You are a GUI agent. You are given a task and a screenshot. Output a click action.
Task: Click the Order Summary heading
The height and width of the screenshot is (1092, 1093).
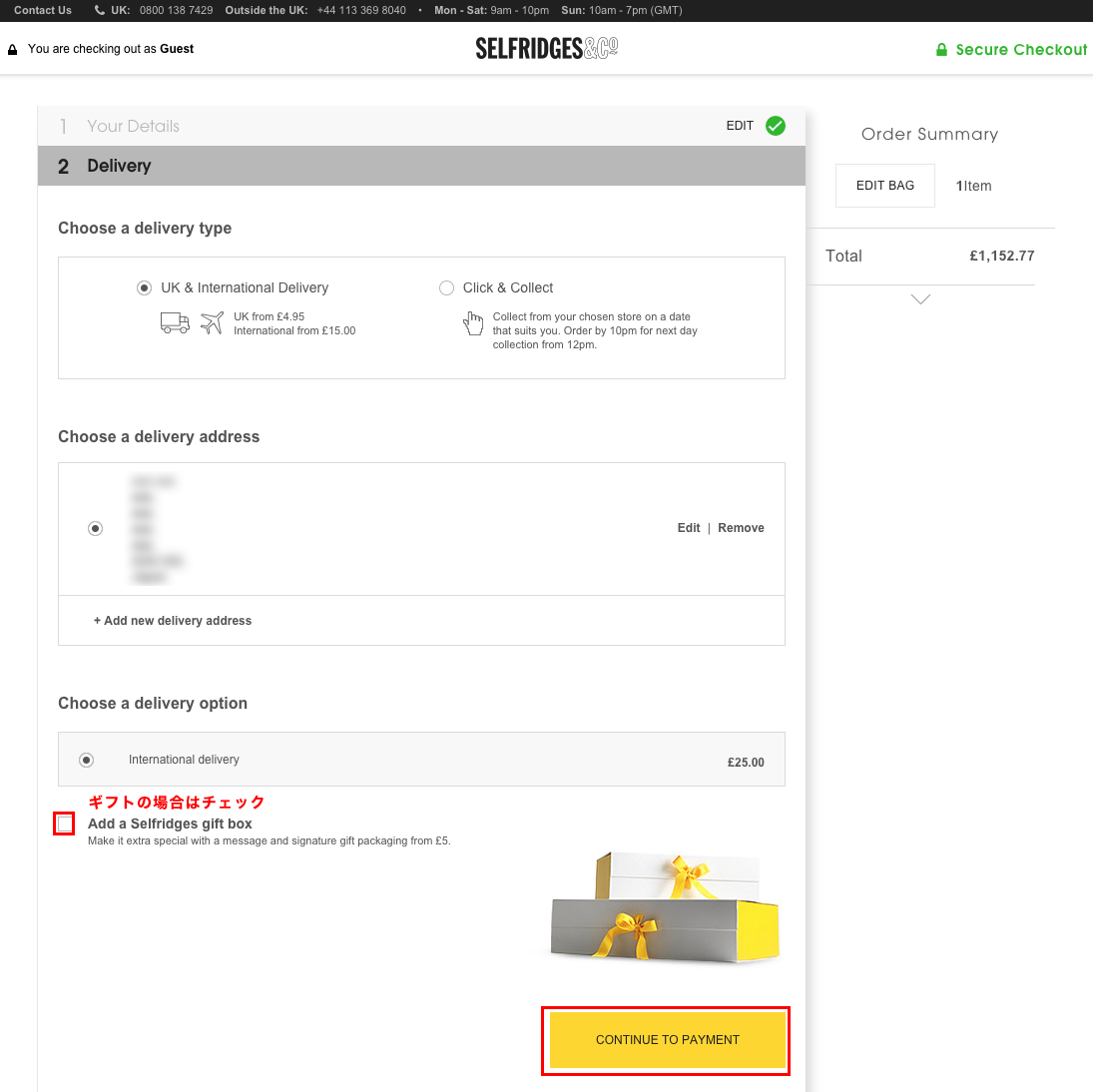(929, 134)
